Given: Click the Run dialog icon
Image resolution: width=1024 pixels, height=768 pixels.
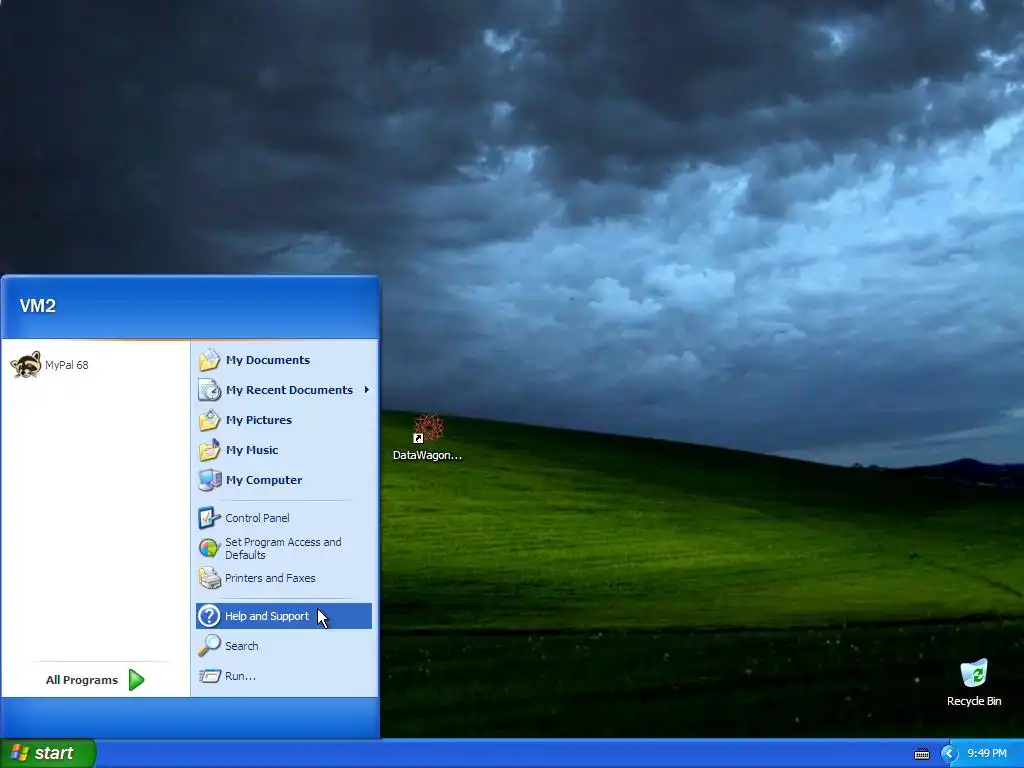Looking at the screenshot, I should 209,676.
